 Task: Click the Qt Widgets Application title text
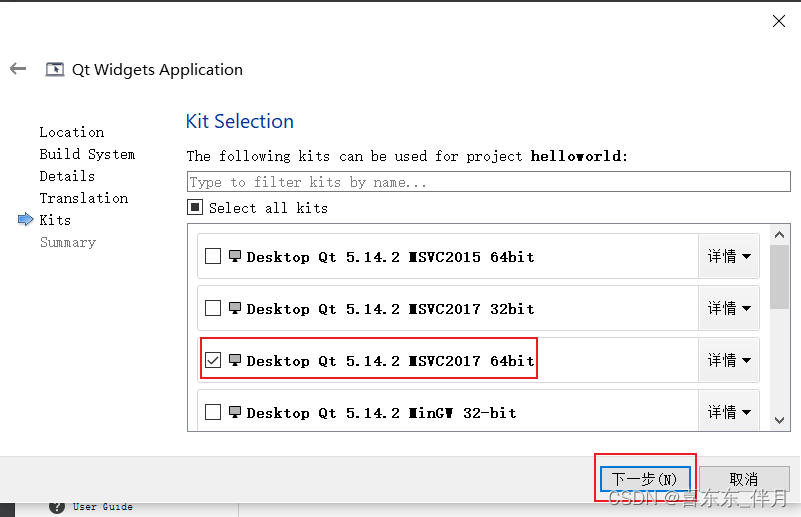coord(157,69)
